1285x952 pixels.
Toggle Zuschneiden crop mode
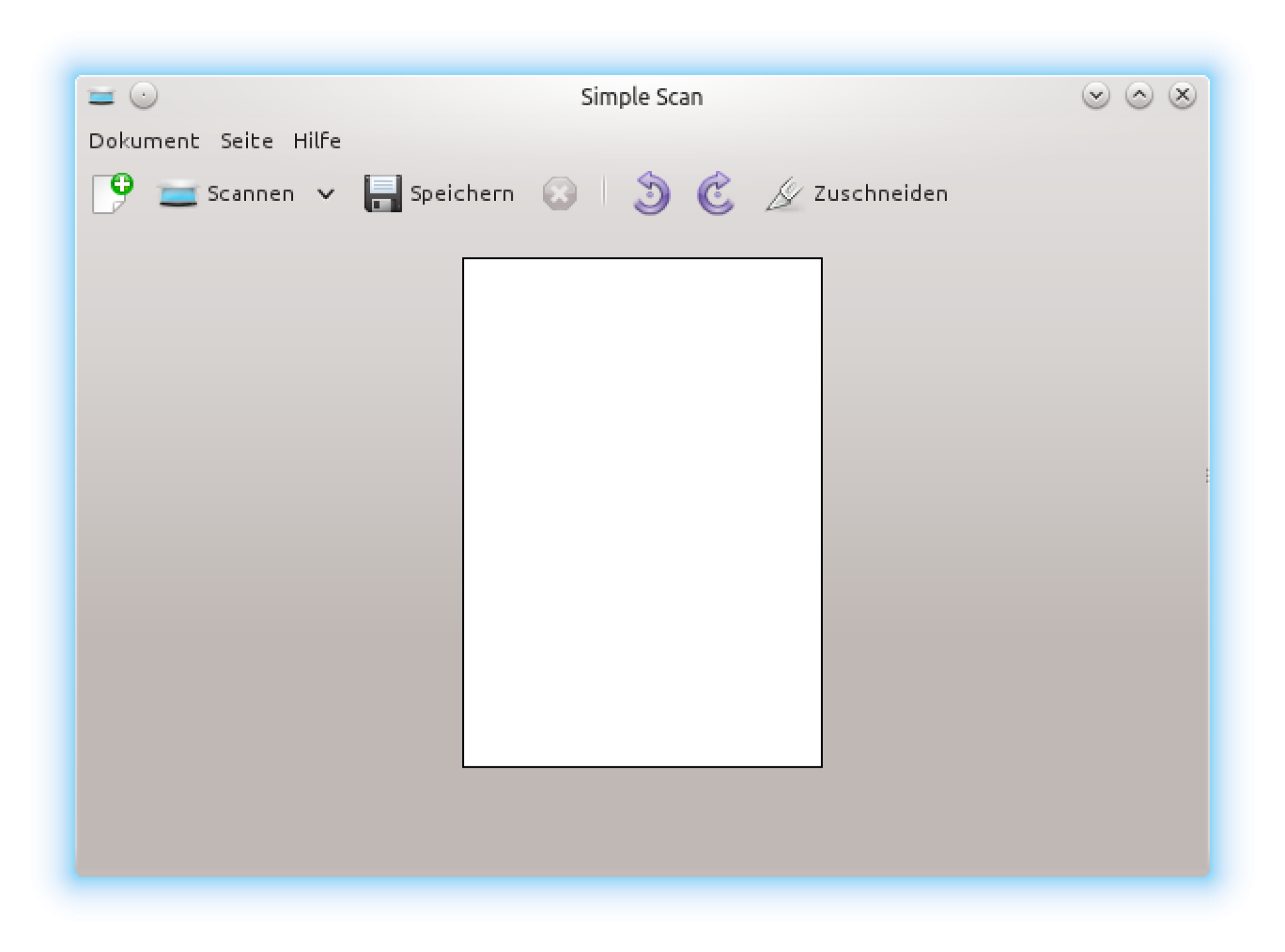click(880, 193)
